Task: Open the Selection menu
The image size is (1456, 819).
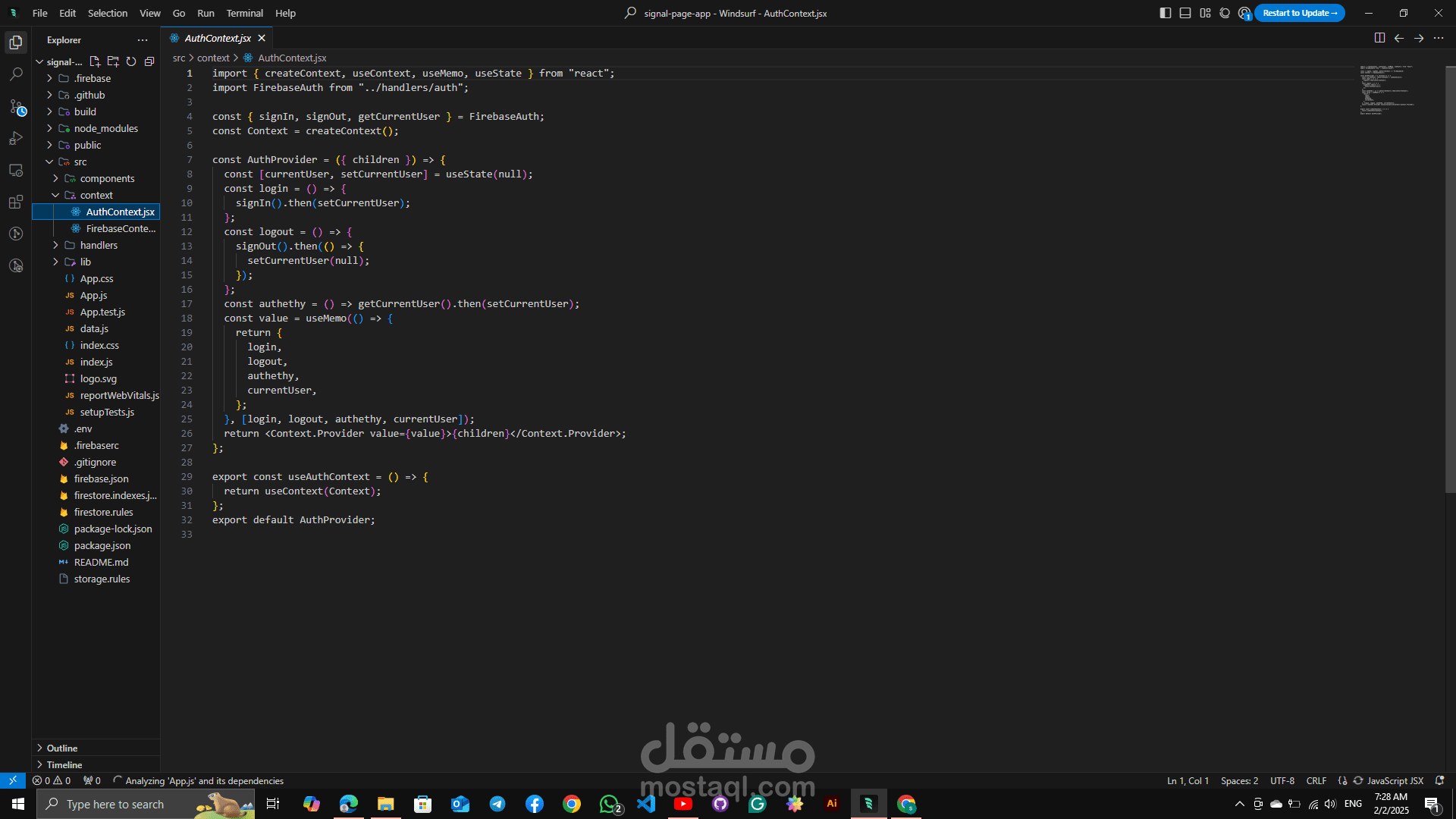Action: [x=108, y=13]
